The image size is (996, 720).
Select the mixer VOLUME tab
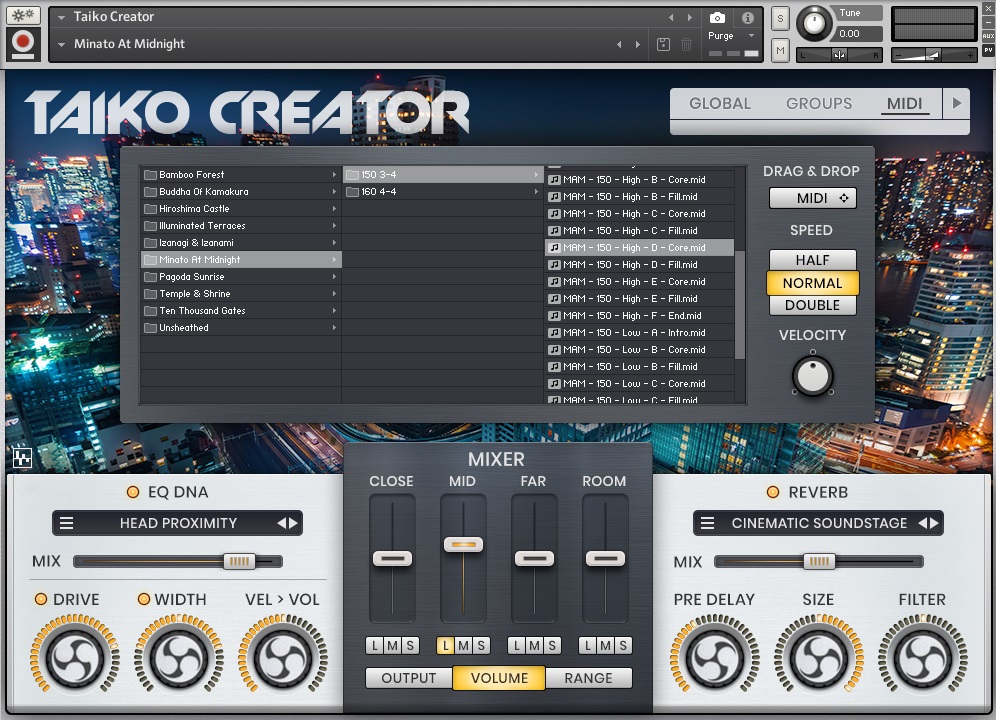[499, 678]
